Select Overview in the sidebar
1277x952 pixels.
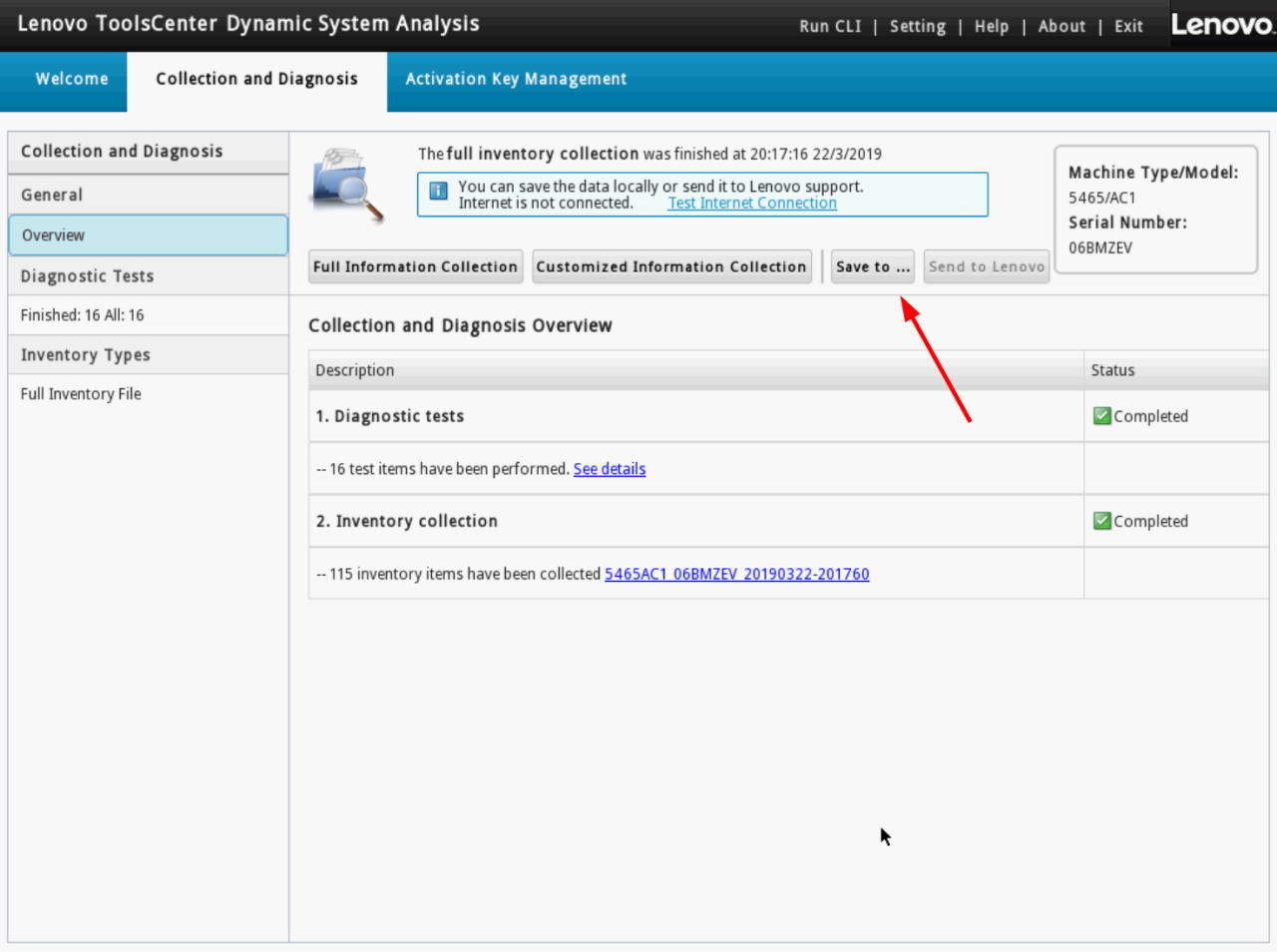tap(148, 236)
